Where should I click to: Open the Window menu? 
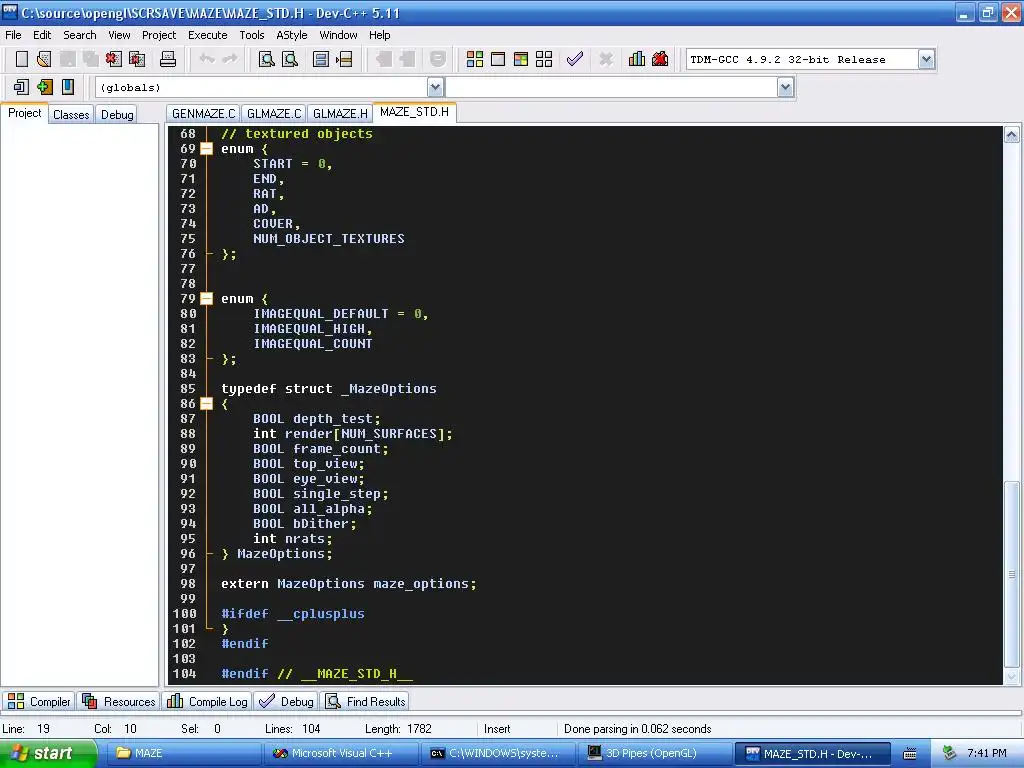[x=338, y=35]
